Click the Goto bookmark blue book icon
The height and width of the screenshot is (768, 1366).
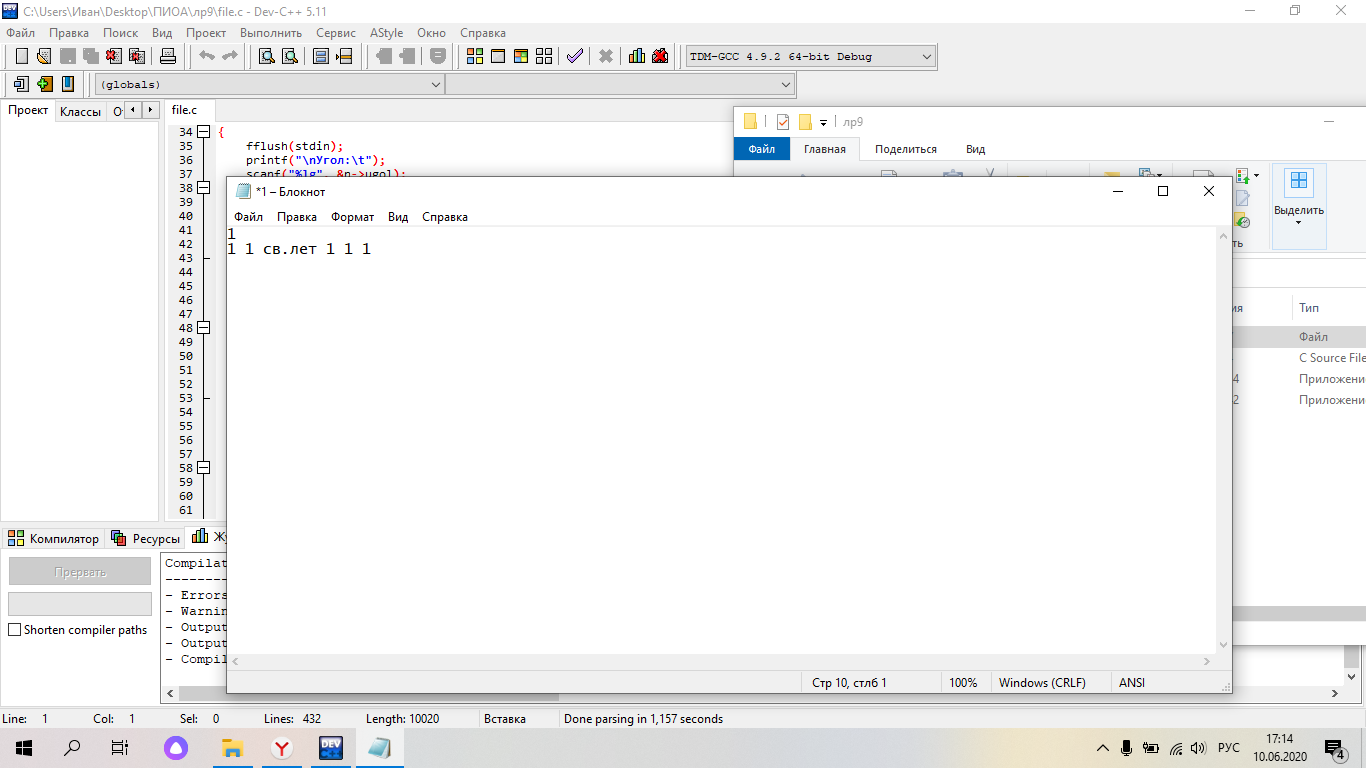tap(68, 84)
